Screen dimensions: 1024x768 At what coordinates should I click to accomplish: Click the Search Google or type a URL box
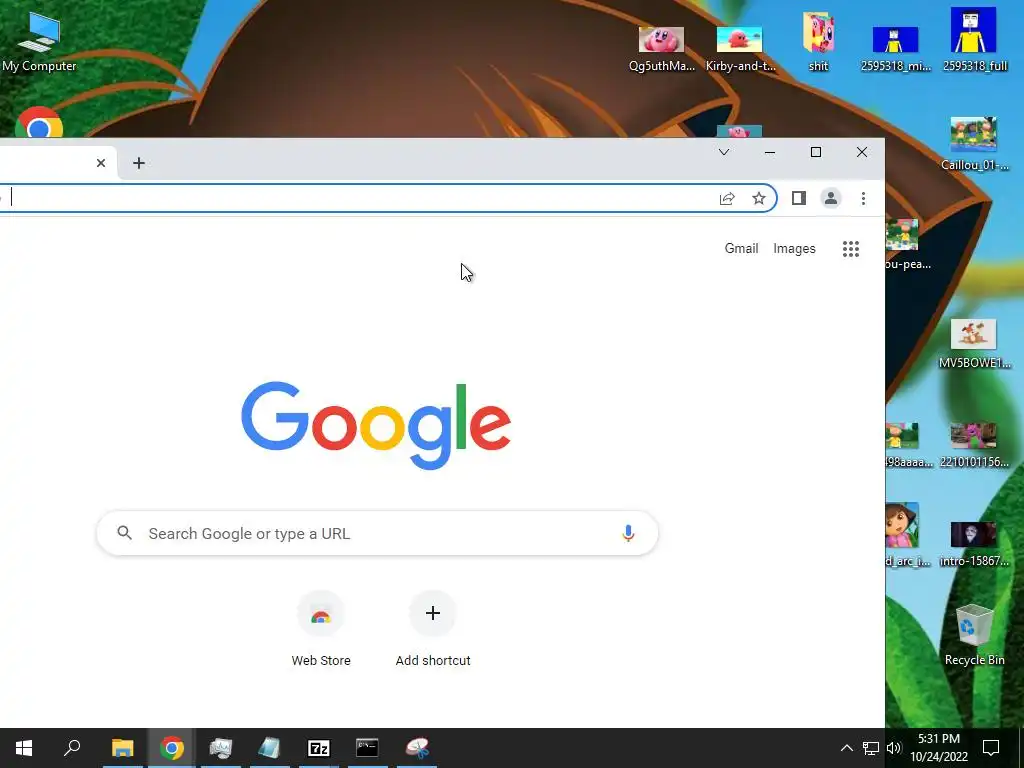click(377, 533)
